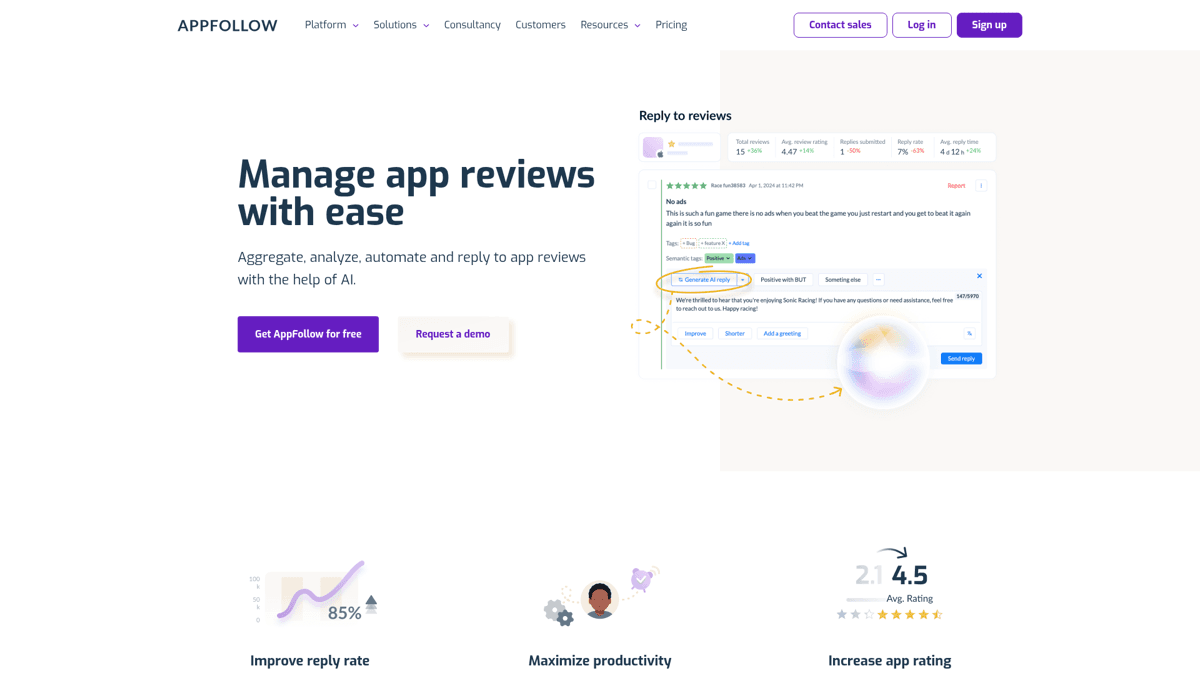Click the Avg. reply time stat
The height and width of the screenshot is (675, 1200).
coord(960,147)
